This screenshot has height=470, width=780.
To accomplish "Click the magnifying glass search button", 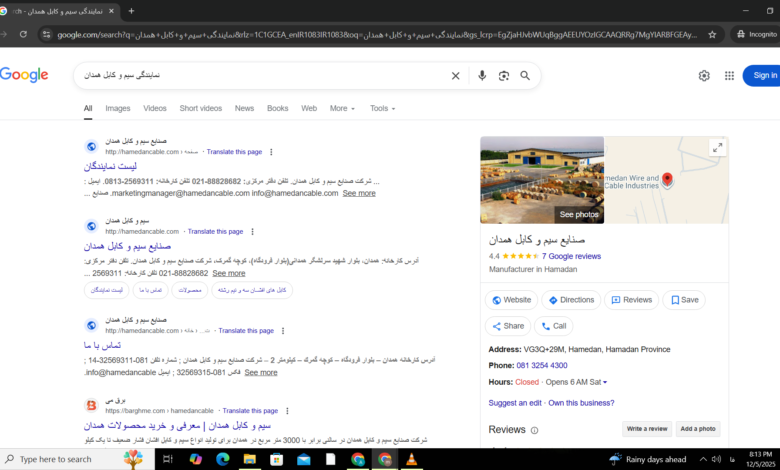I will point(525,76).
